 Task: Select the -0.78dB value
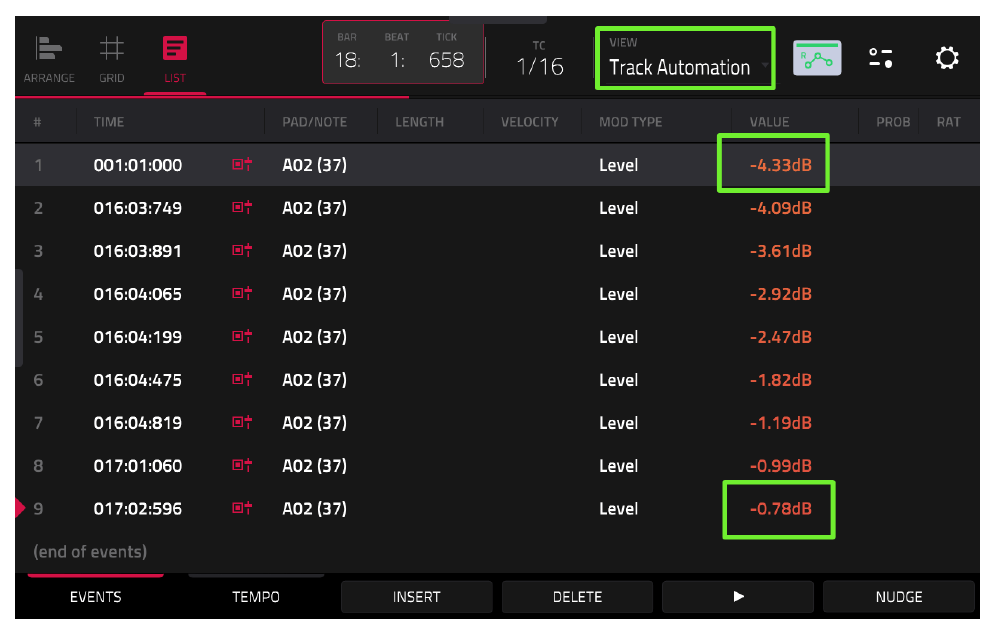click(781, 509)
